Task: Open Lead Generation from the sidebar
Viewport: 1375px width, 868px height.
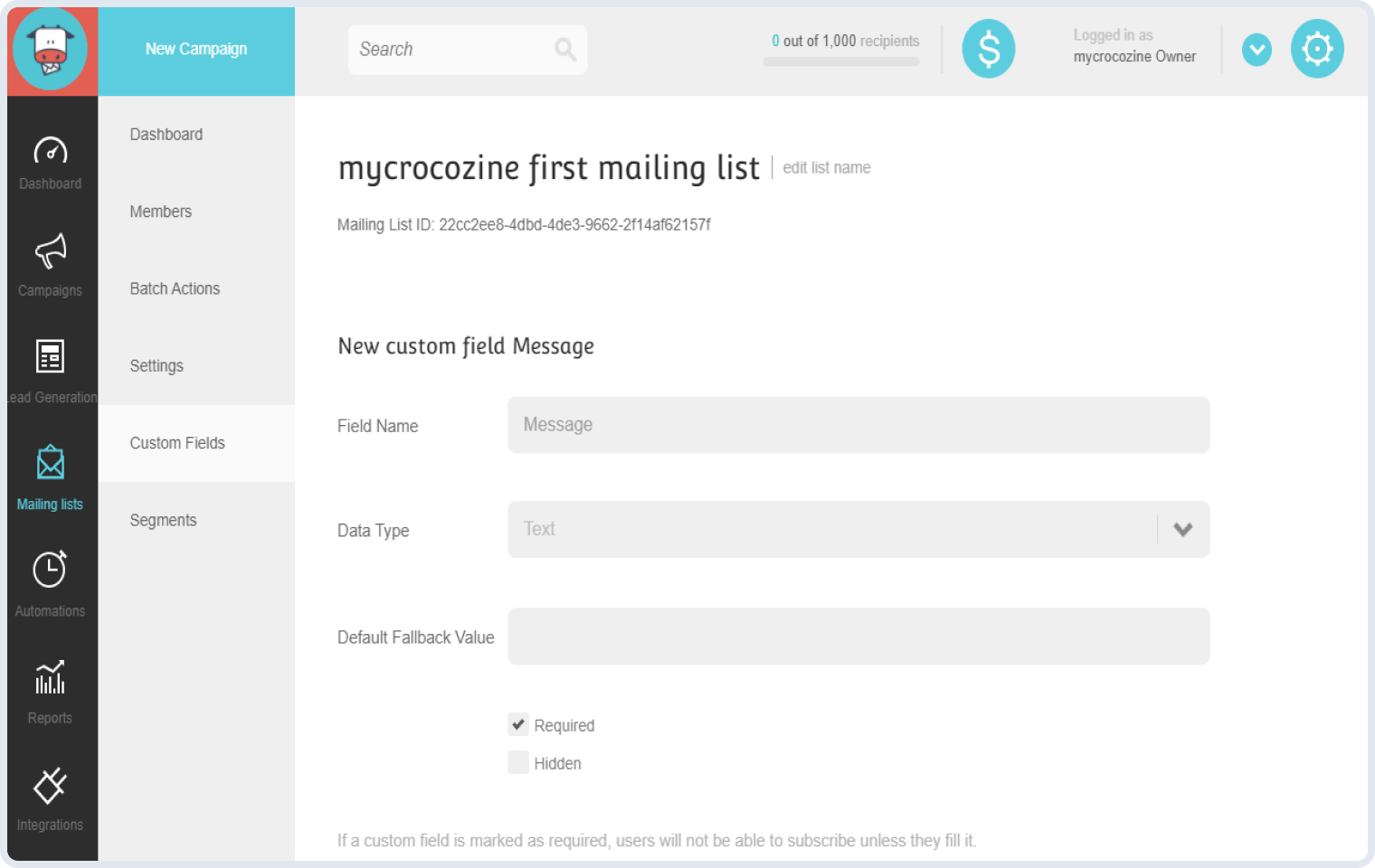Action: point(50,369)
